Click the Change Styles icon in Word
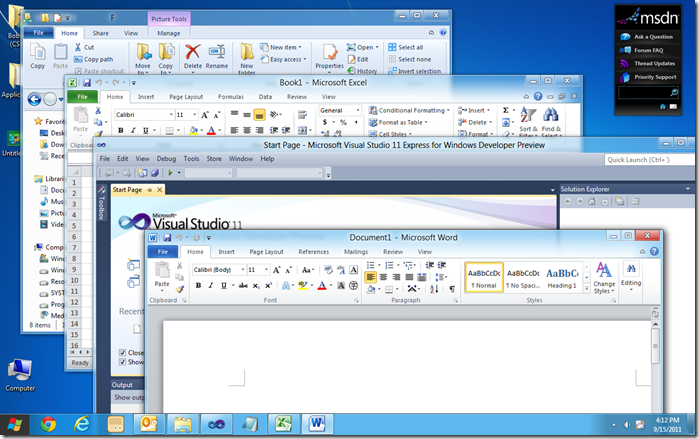Viewport: 699px width, 439px height. click(604, 274)
